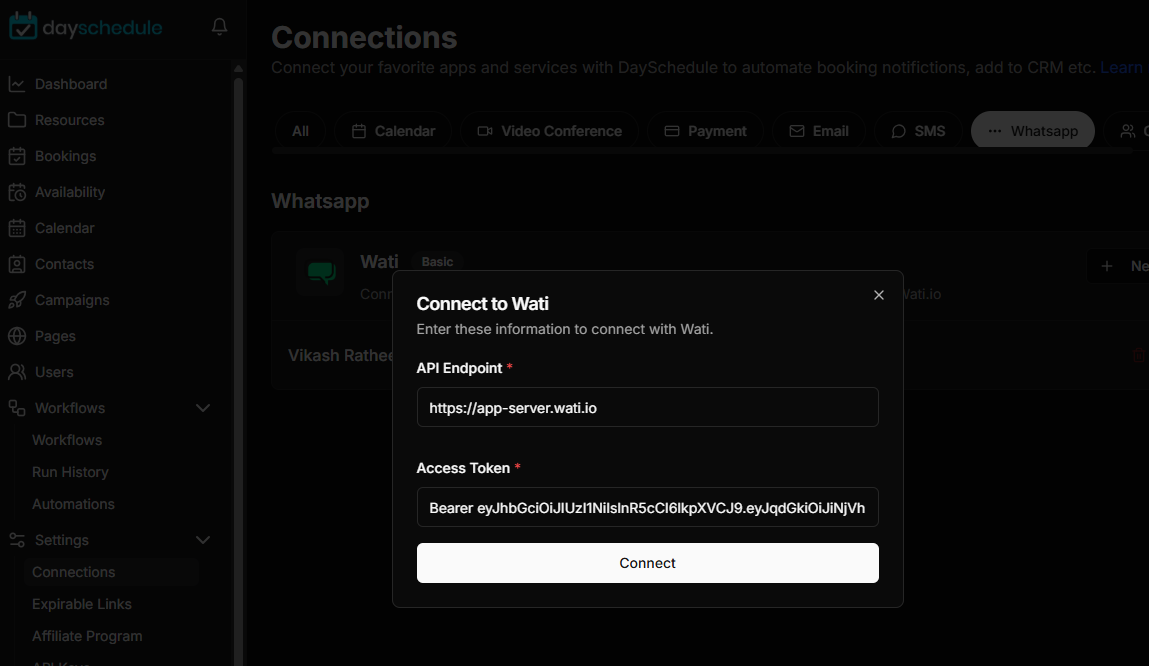Open notifications bell icon
Viewport: 1149px width, 666px height.
(x=219, y=26)
